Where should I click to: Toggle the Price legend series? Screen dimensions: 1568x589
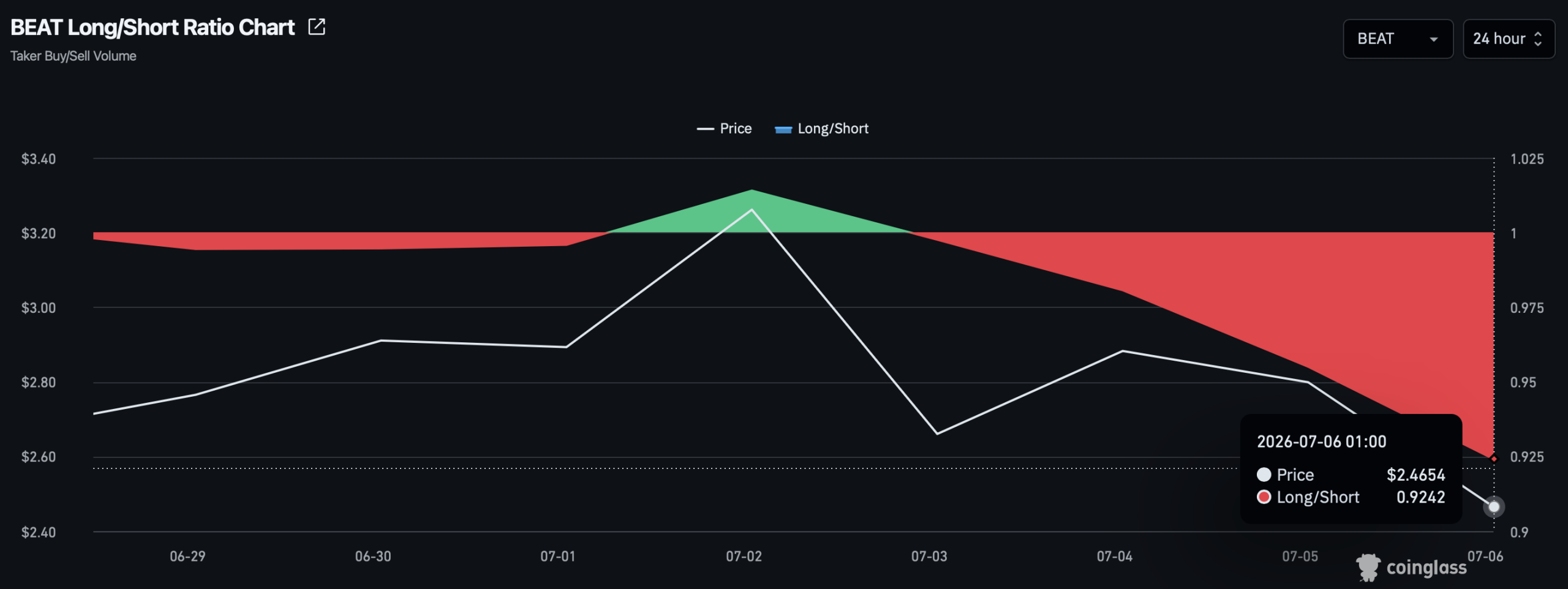coord(724,129)
